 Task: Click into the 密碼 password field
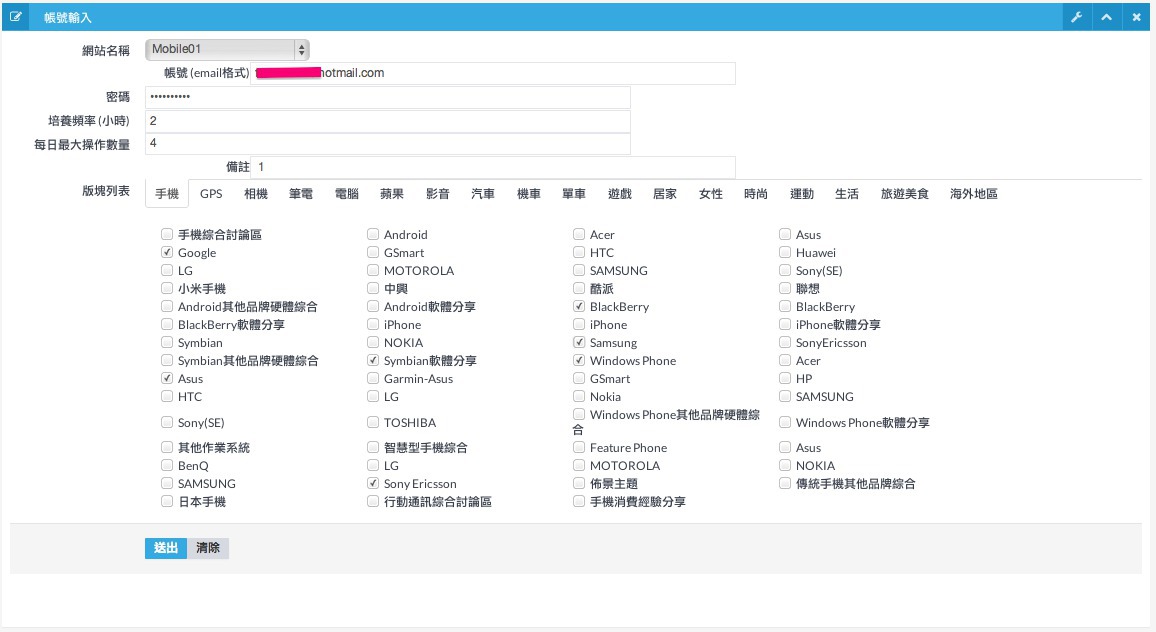tap(388, 97)
